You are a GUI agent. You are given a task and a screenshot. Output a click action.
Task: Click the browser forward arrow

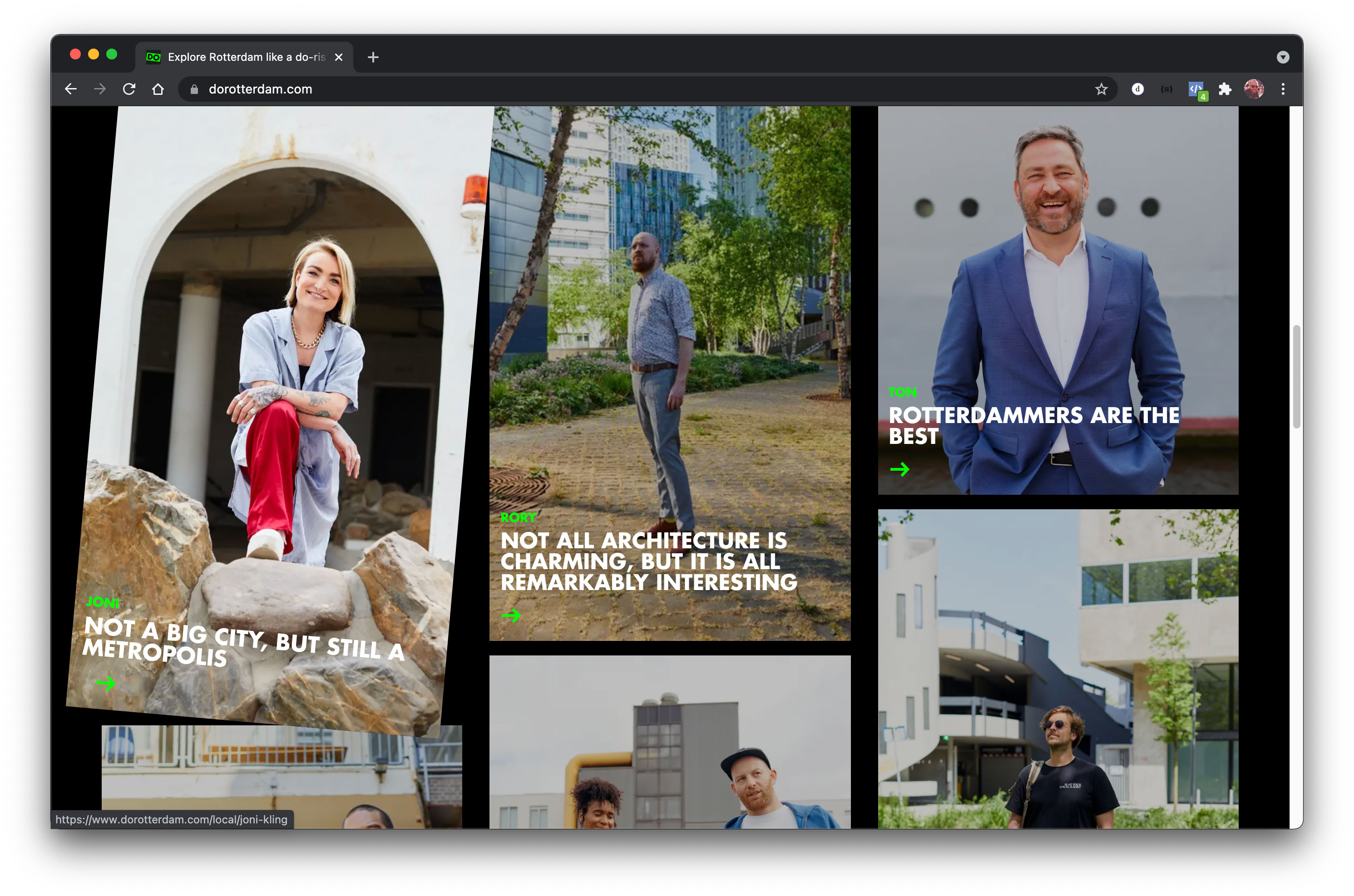(x=100, y=89)
